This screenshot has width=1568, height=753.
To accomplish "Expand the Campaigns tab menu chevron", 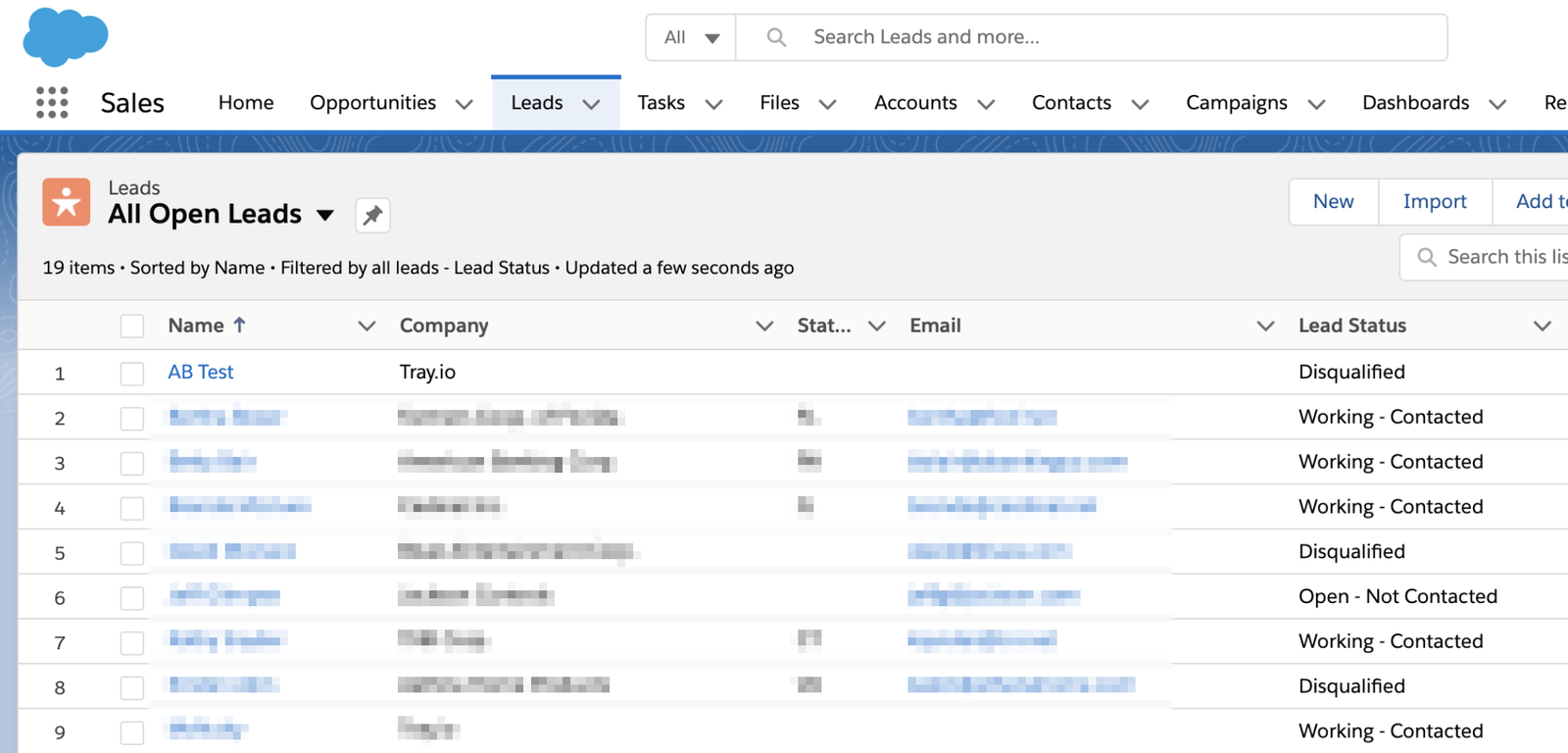I will [x=1316, y=104].
